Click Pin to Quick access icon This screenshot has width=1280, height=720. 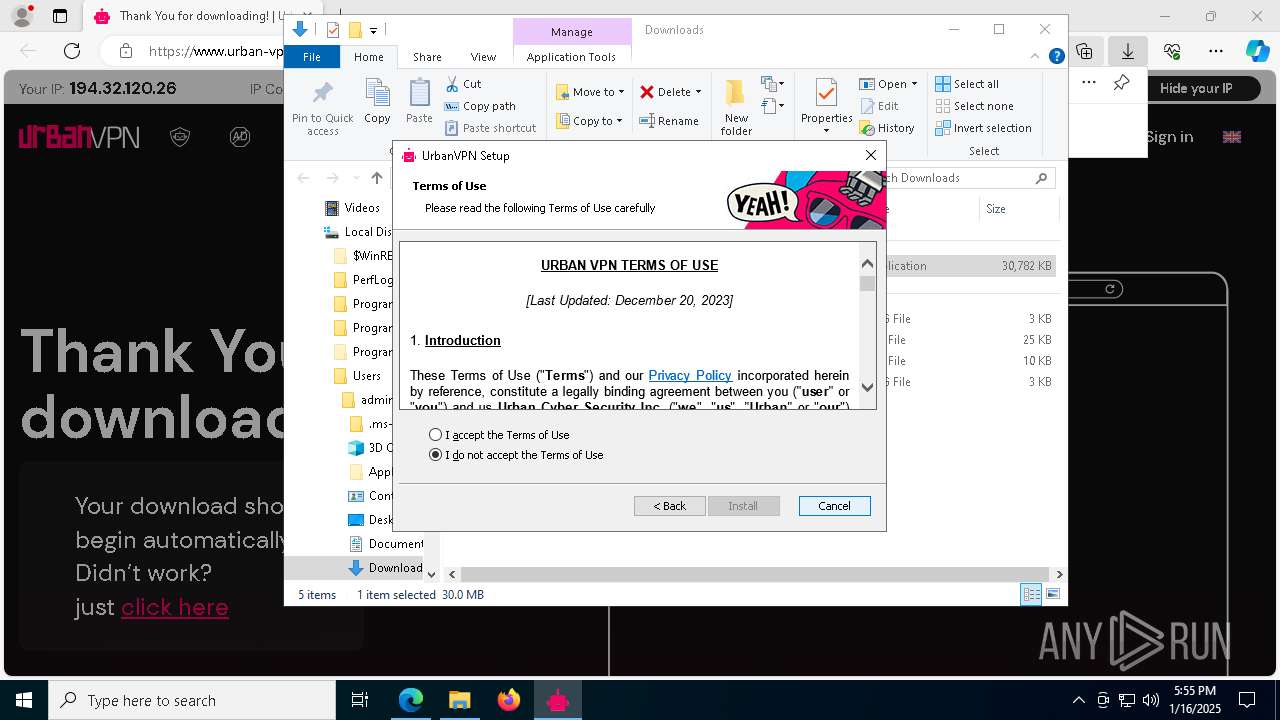tap(323, 107)
